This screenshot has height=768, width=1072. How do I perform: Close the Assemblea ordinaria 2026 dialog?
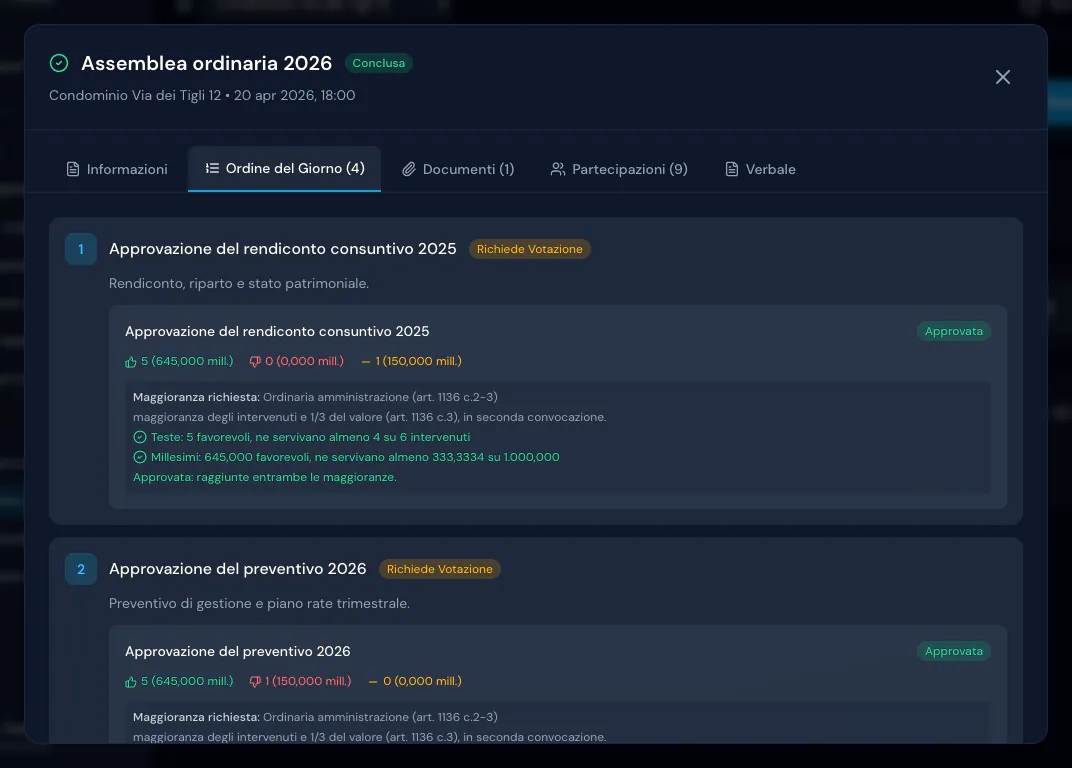click(x=1002, y=77)
